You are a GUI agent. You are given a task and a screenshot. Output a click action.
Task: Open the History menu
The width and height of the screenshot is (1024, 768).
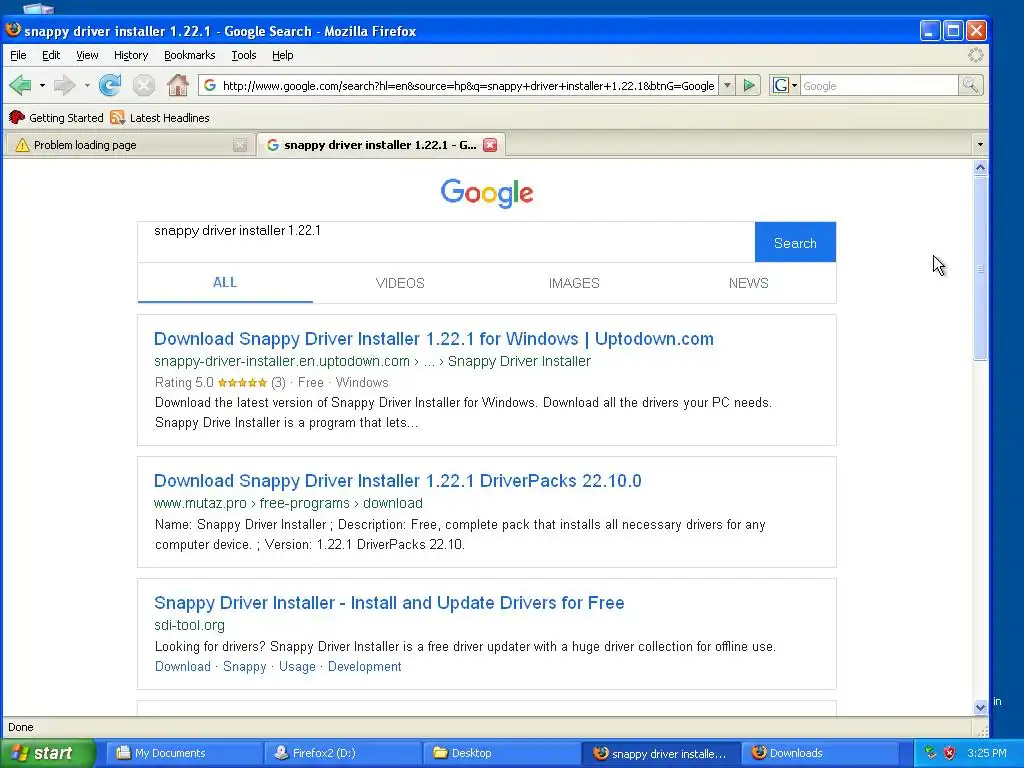coord(131,56)
